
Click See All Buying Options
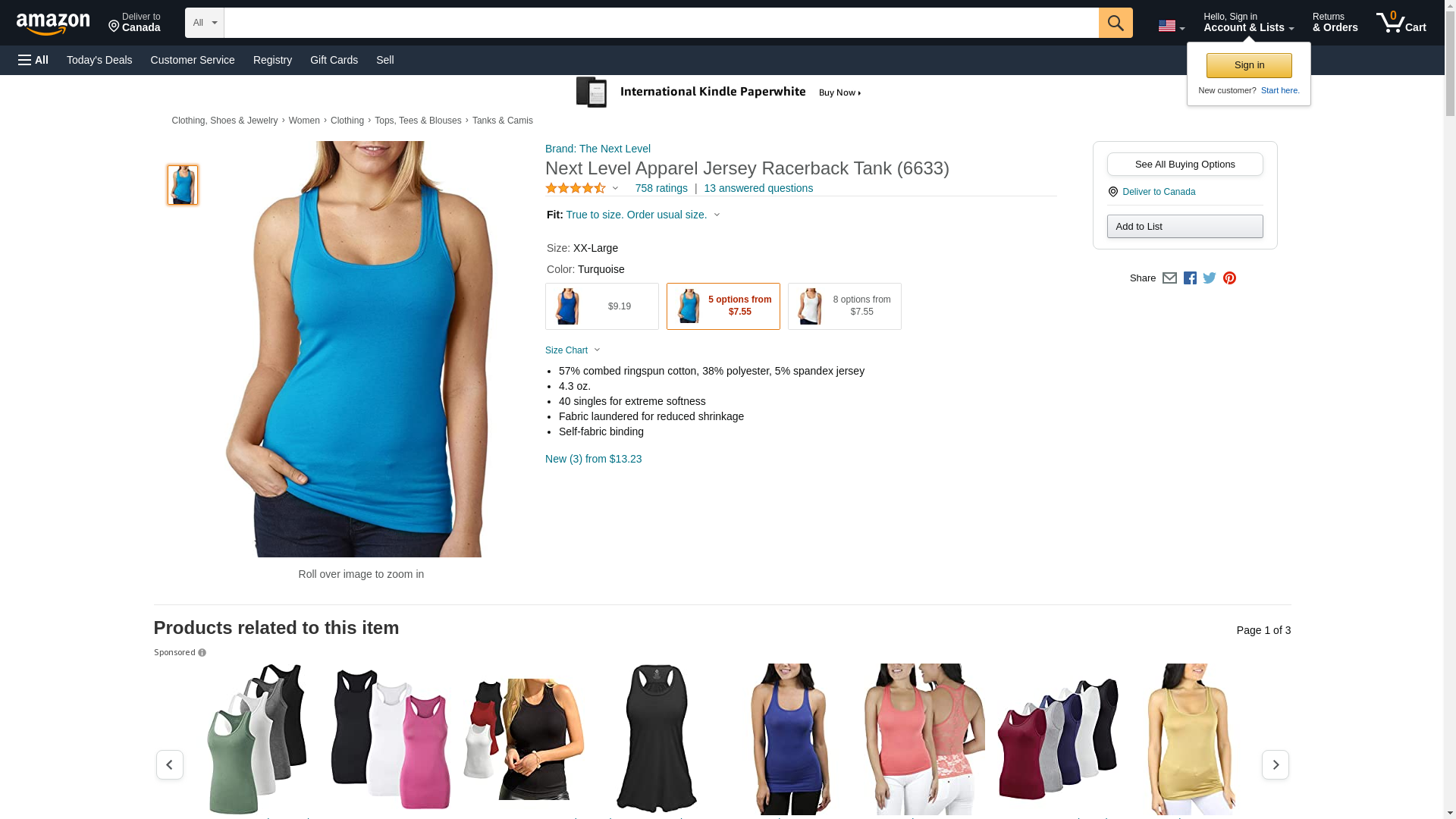[1185, 164]
